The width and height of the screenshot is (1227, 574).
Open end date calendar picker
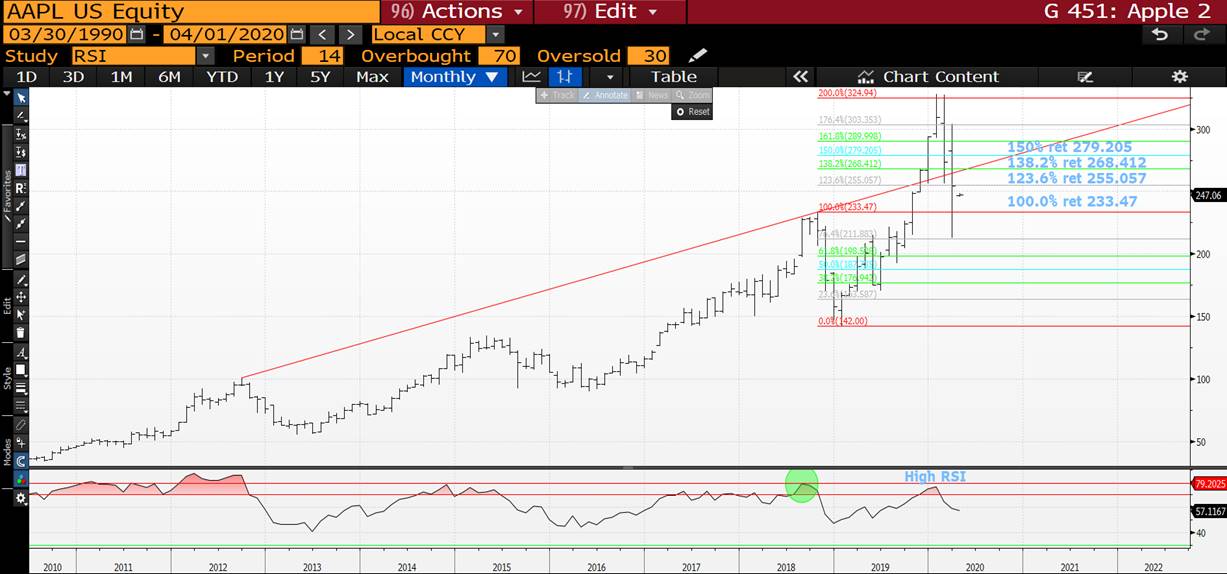click(295, 34)
